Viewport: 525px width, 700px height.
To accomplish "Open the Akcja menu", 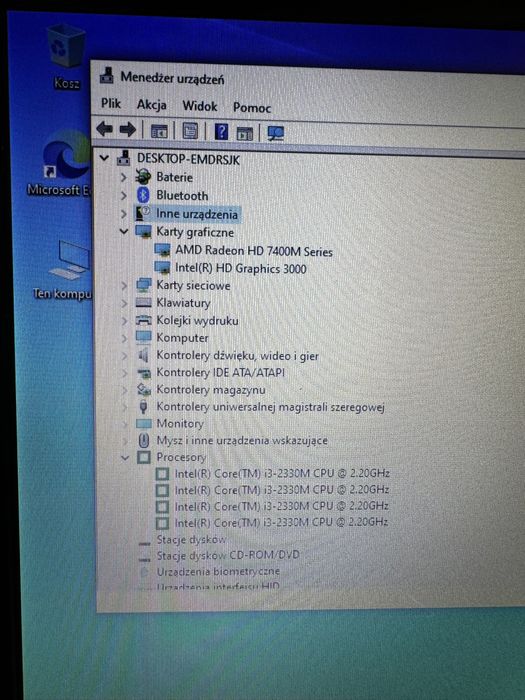I will tap(151, 105).
